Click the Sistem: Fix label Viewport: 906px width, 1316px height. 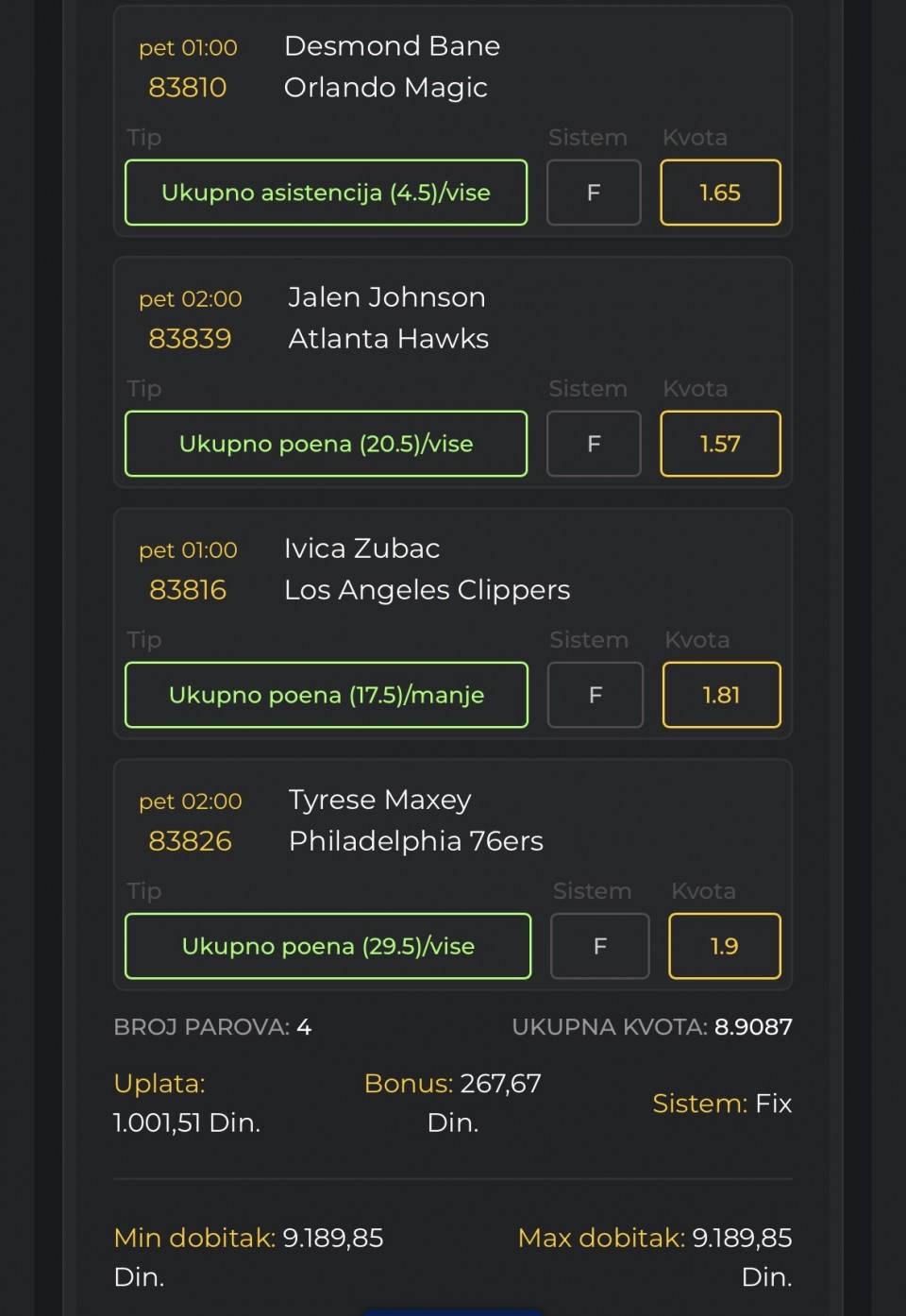(722, 1104)
